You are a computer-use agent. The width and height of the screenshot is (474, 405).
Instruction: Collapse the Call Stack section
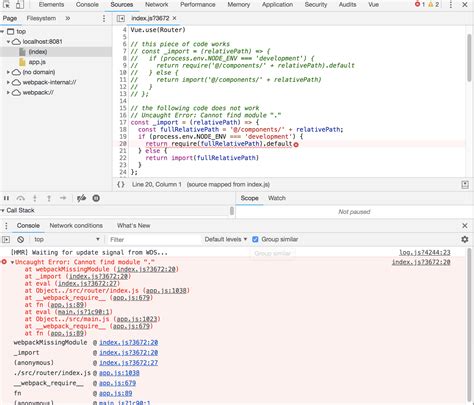tap(3, 210)
